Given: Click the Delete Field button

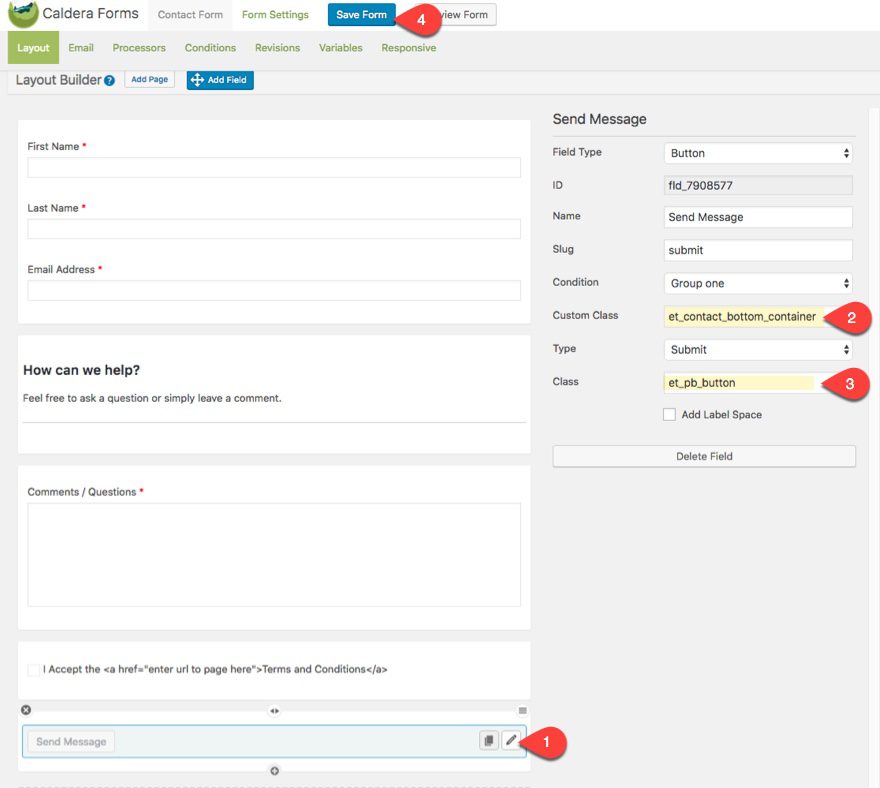Looking at the screenshot, I should [704, 456].
